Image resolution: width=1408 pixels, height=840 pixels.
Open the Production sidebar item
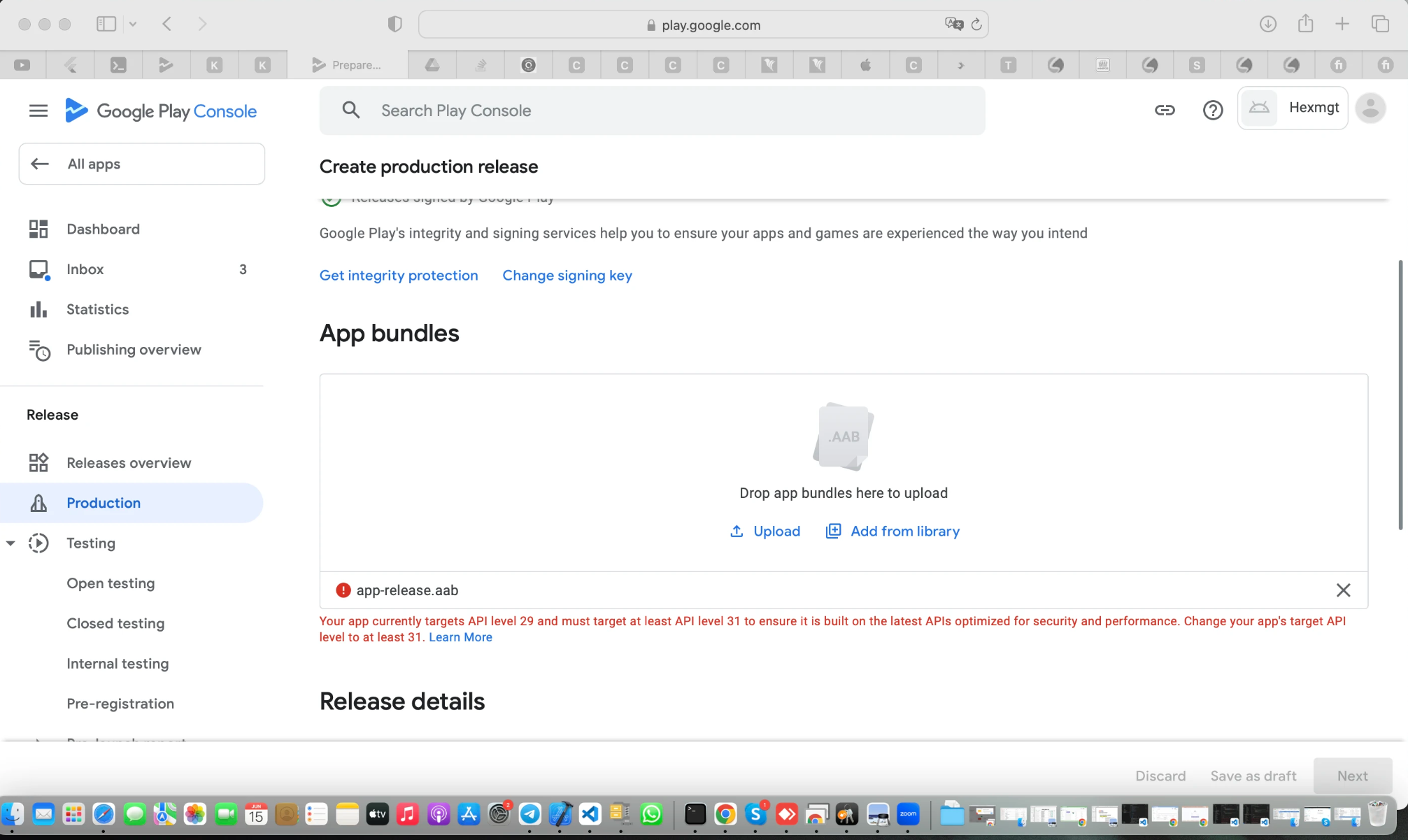[104, 503]
